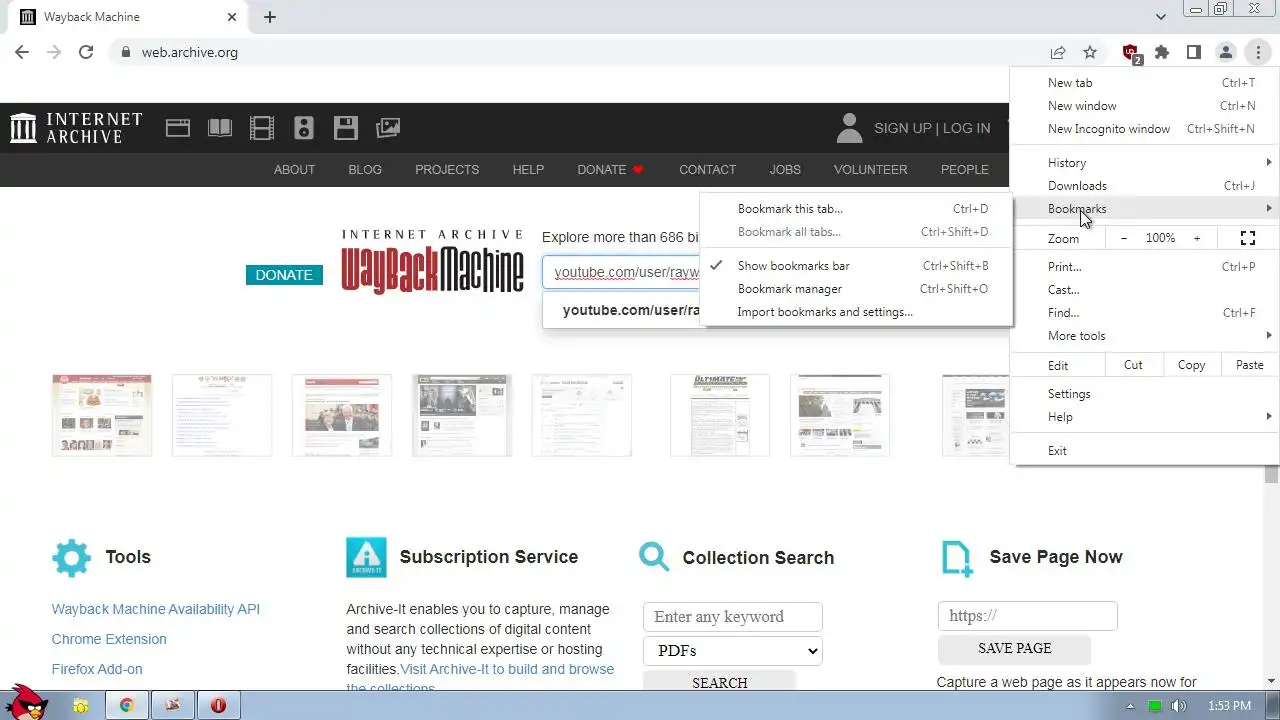The width and height of the screenshot is (1280, 720).
Task: Open the browser side panel icon
Action: (x=1193, y=52)
